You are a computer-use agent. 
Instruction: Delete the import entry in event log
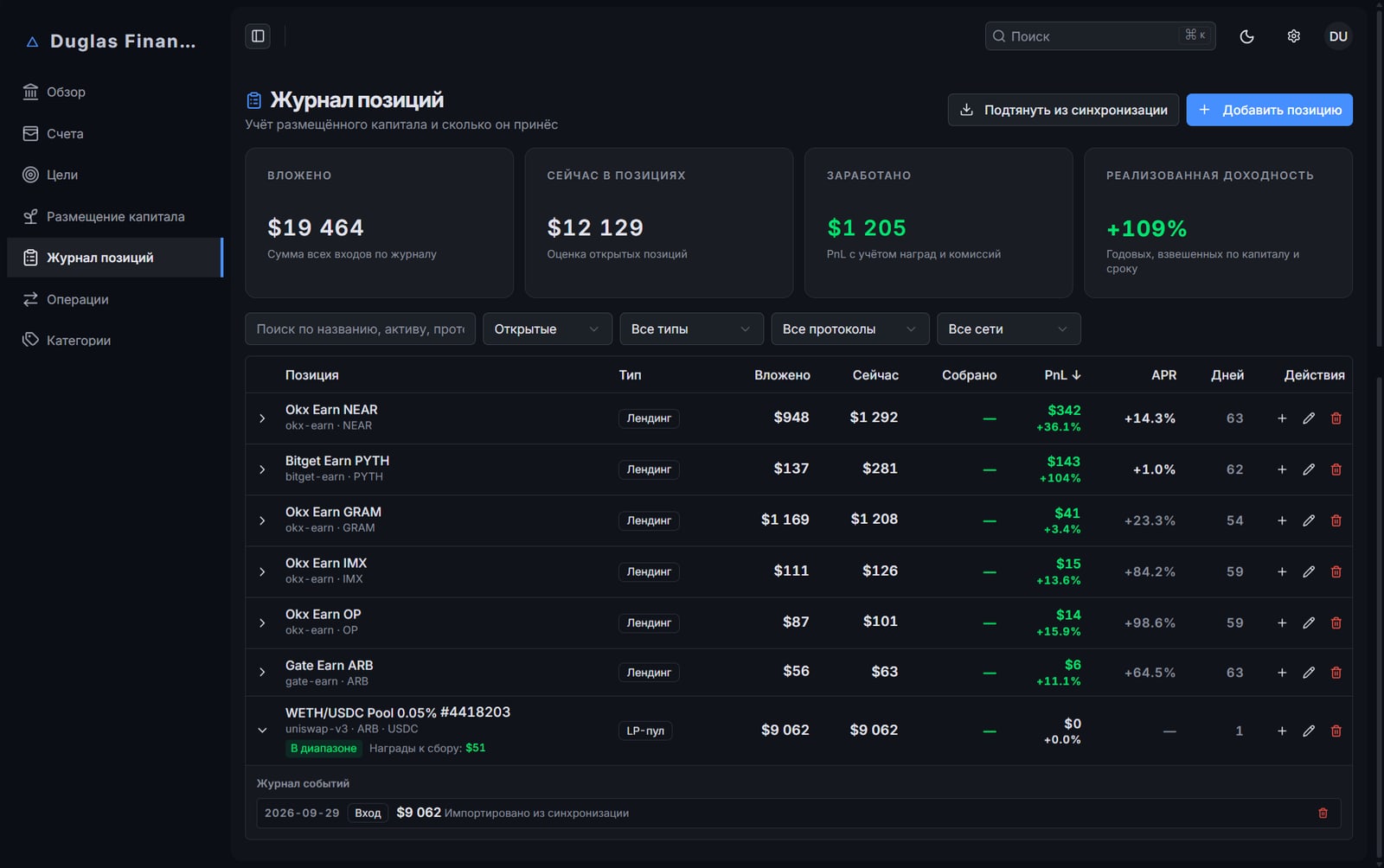click(x=1323, y=814)
